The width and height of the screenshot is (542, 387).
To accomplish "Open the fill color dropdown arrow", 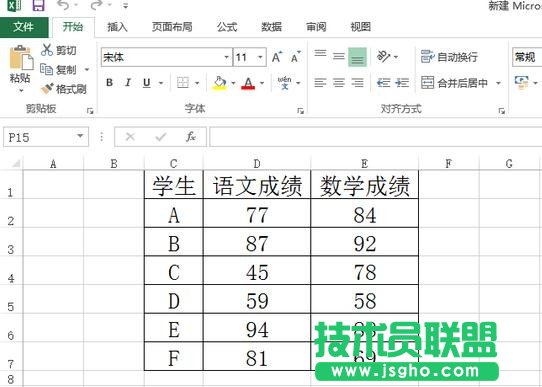I will pyautogui.click(x=233, y=83).
